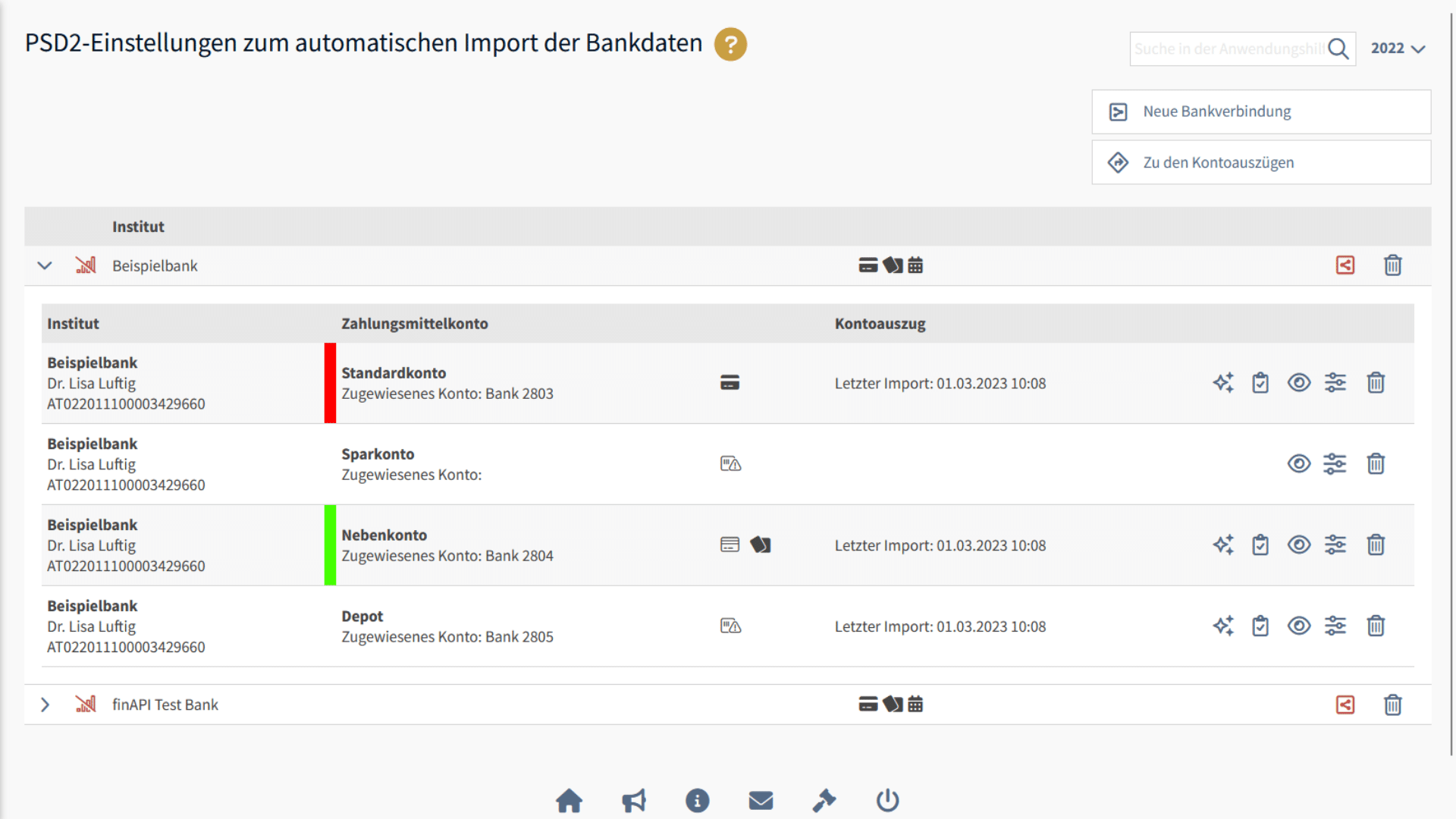
Task: Expand the finAPI Test Bank row
Action: pyautogui.click(x=45, y=704)
